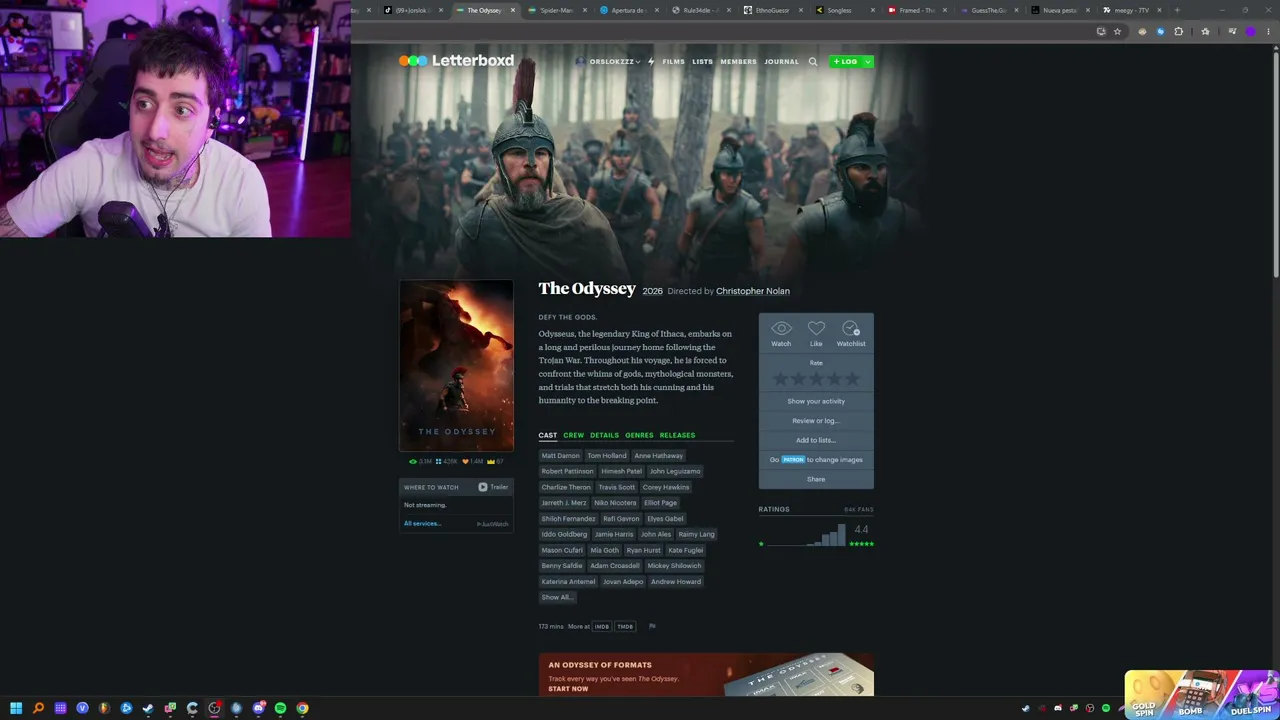
Task: Switch to the Crew tab
Action: (573, 435)
